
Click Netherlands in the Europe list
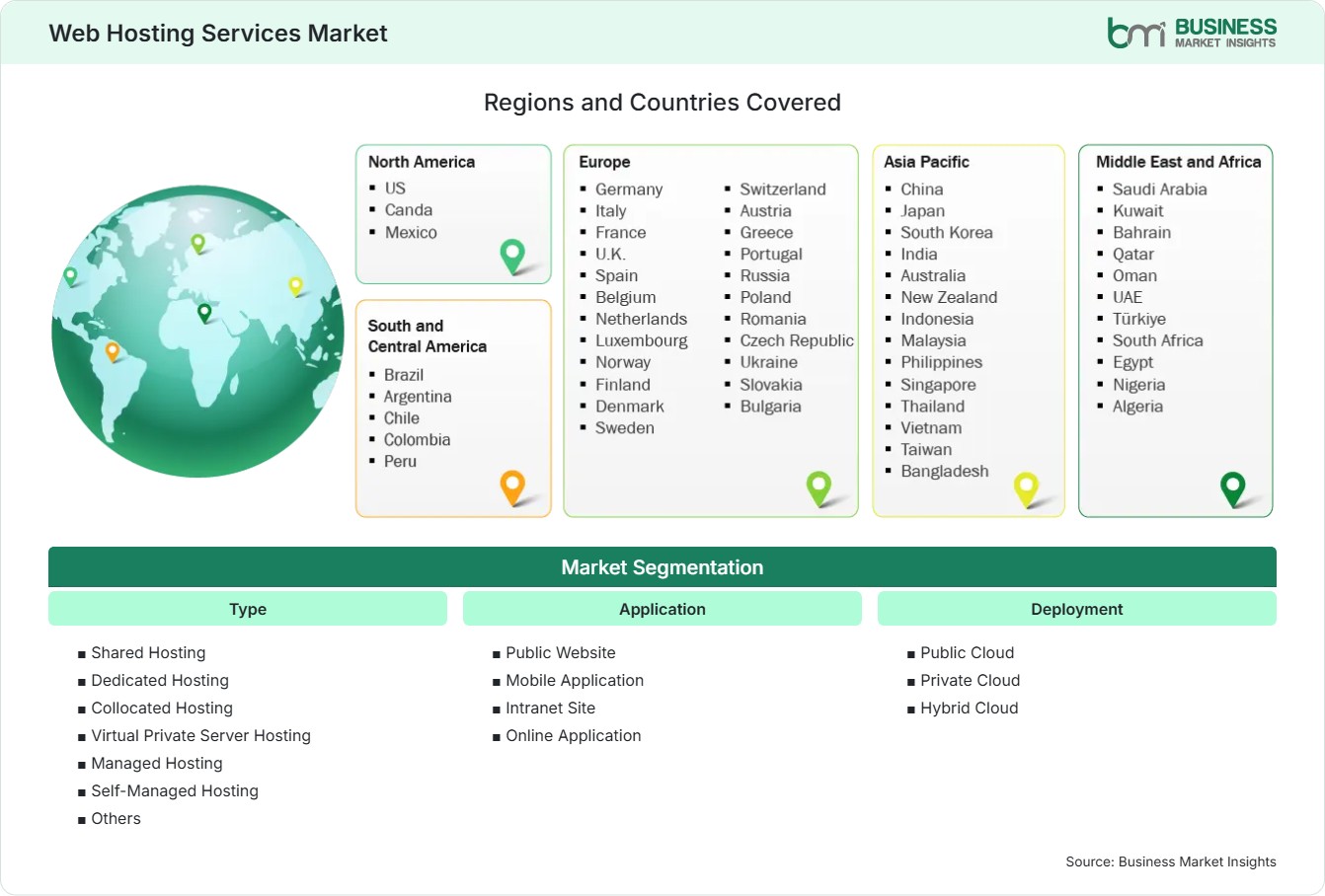[641, 320]
